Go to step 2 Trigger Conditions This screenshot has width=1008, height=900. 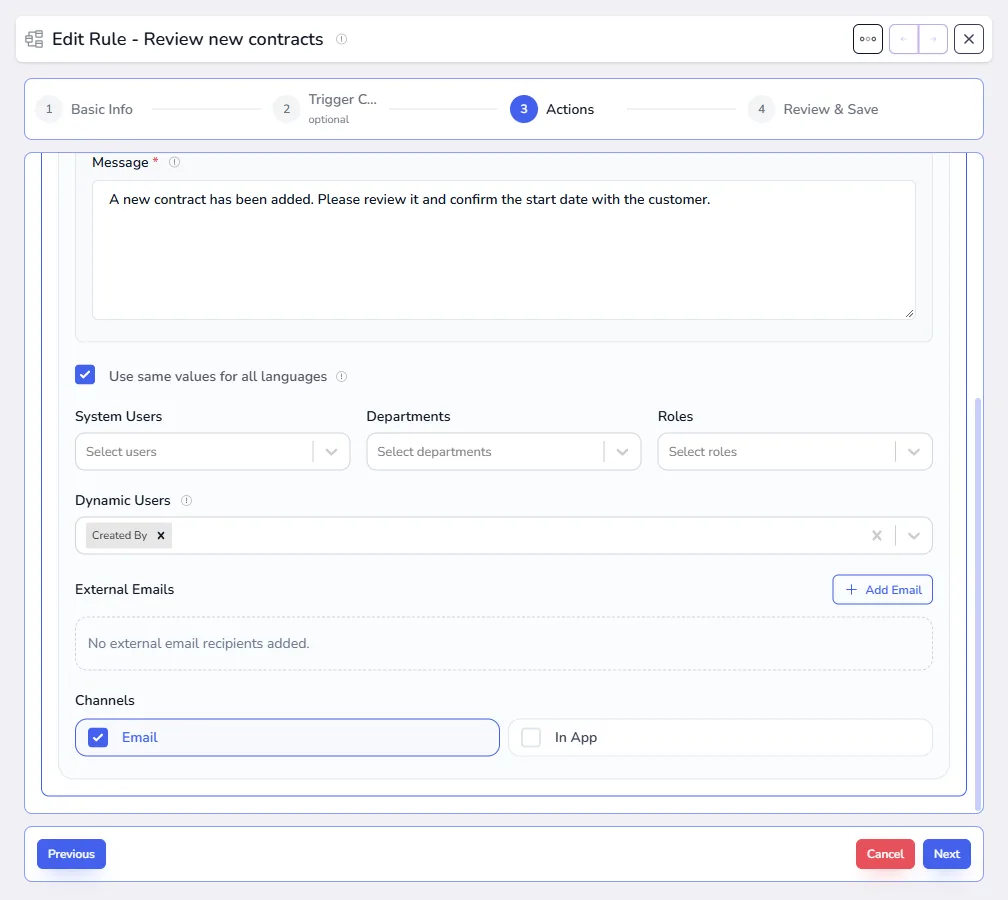click(x=325, y=109)
